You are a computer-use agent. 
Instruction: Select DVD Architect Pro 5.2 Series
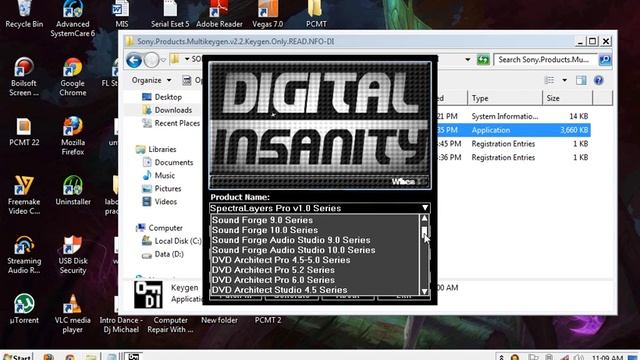[x=315, y=270]
